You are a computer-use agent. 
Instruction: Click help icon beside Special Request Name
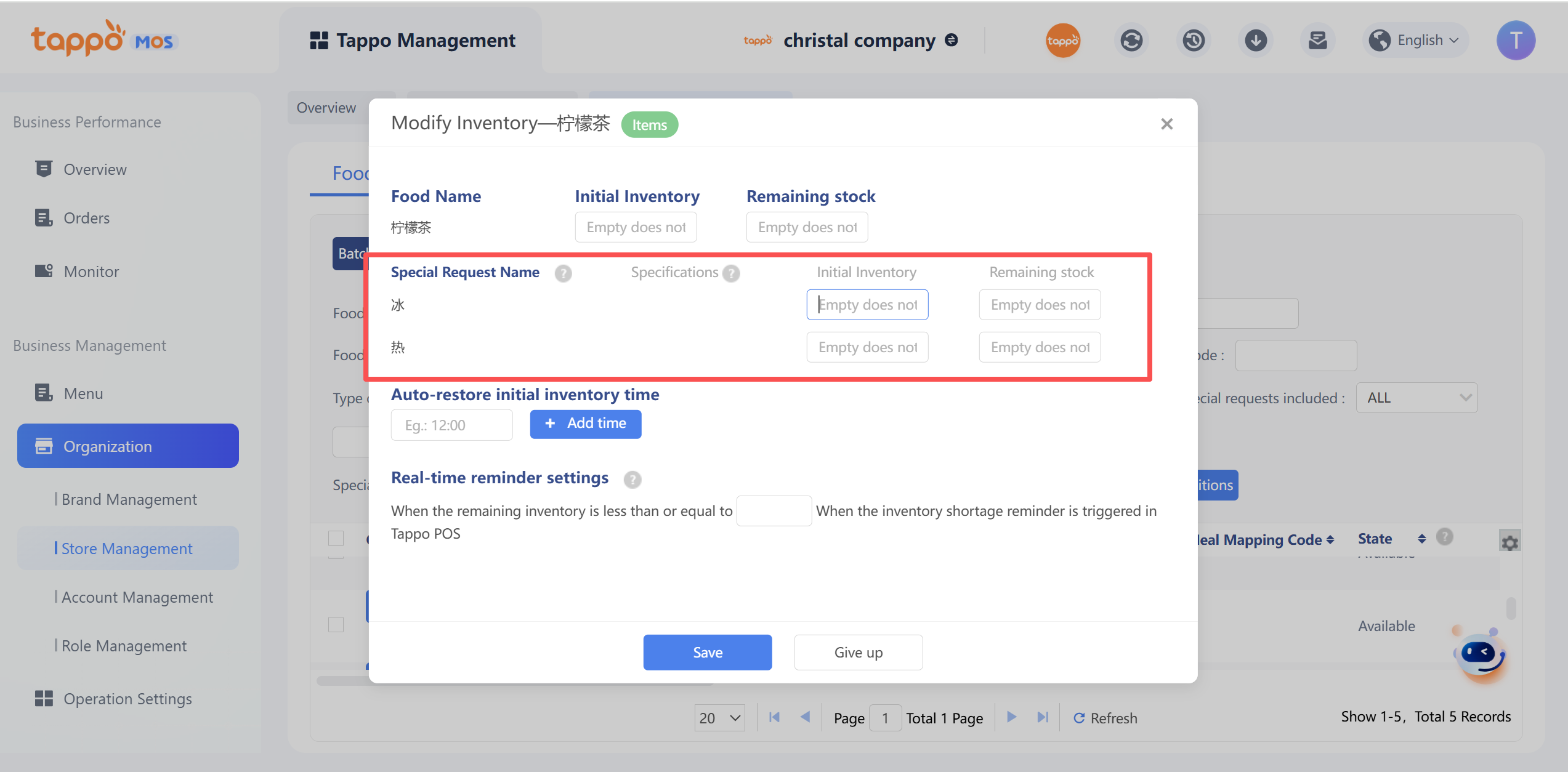coord(563,273)
